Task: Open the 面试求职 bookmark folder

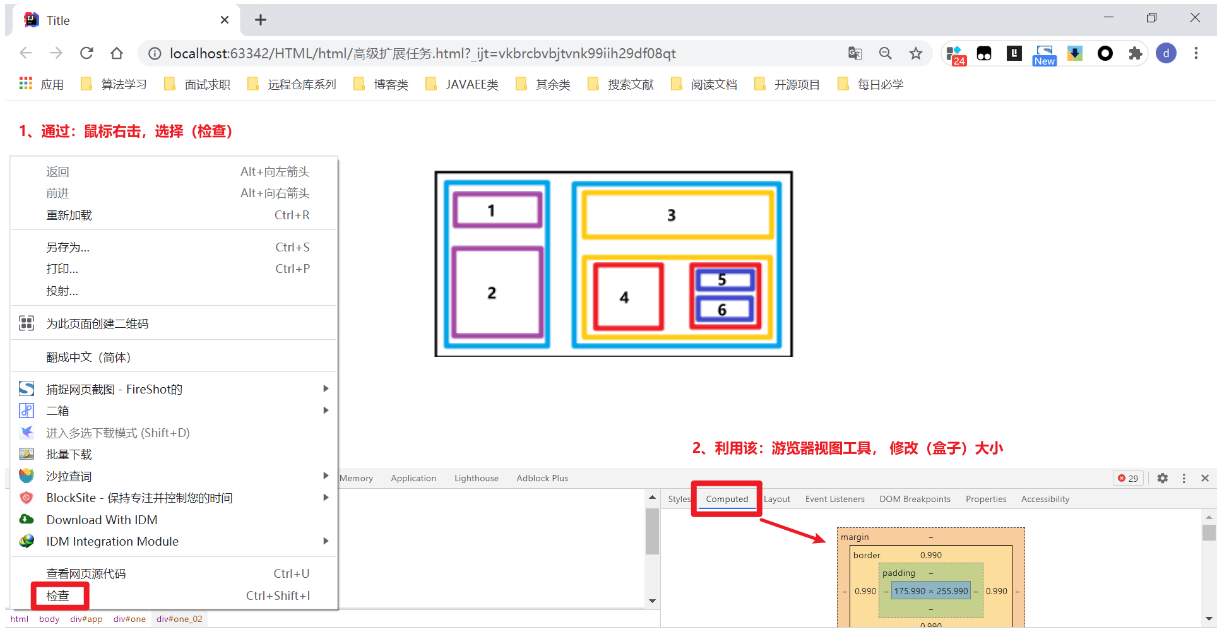Action: (197, 84)
